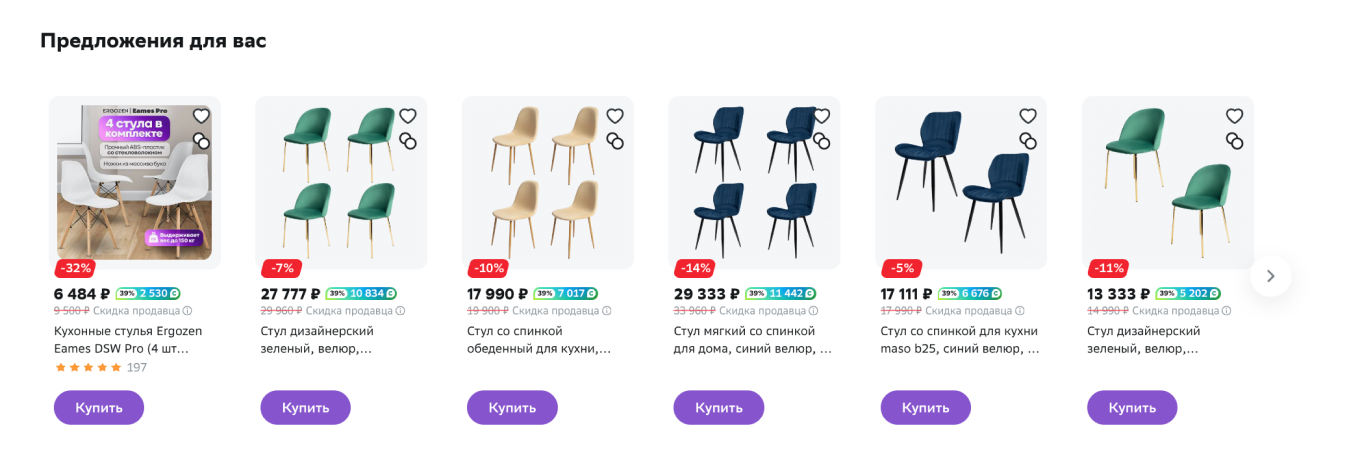
Task: Compare the two blue maso b25 chairs
Action: point(1028,141)
